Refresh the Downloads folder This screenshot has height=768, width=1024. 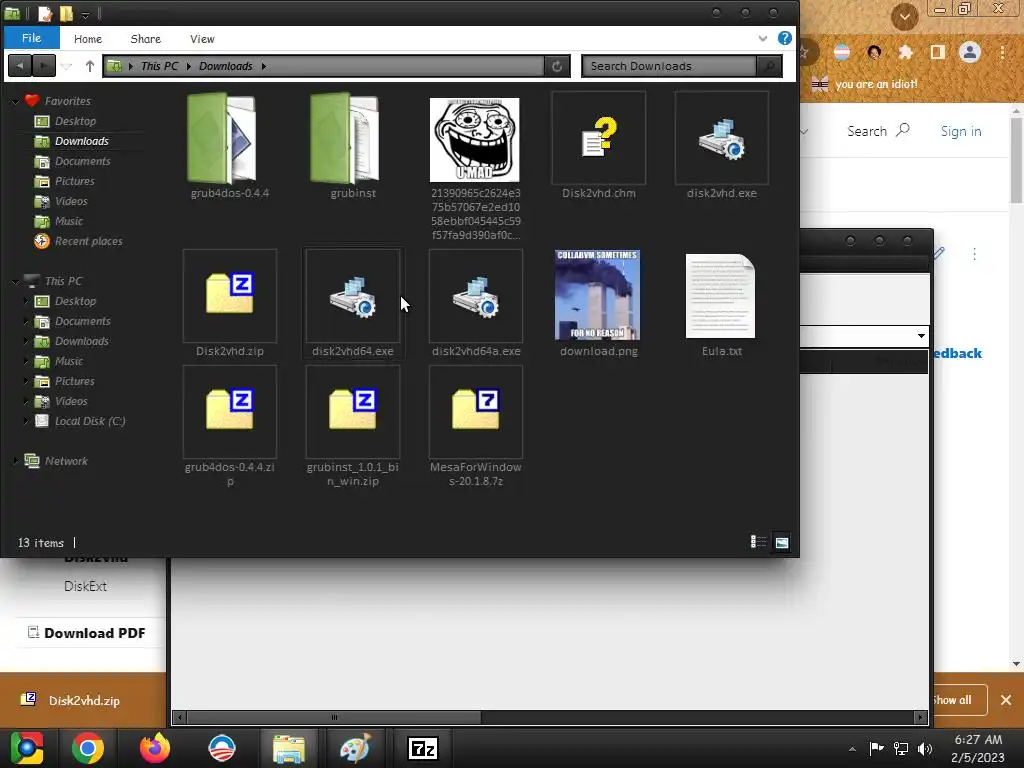coord(557,66)
